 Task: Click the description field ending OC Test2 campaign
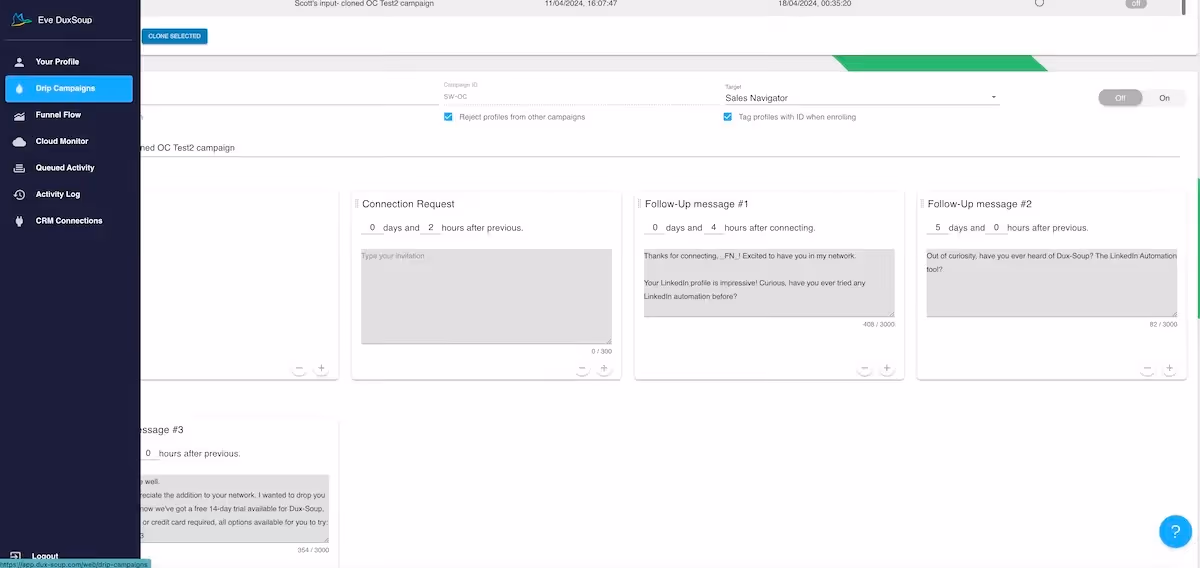point(660,147)
